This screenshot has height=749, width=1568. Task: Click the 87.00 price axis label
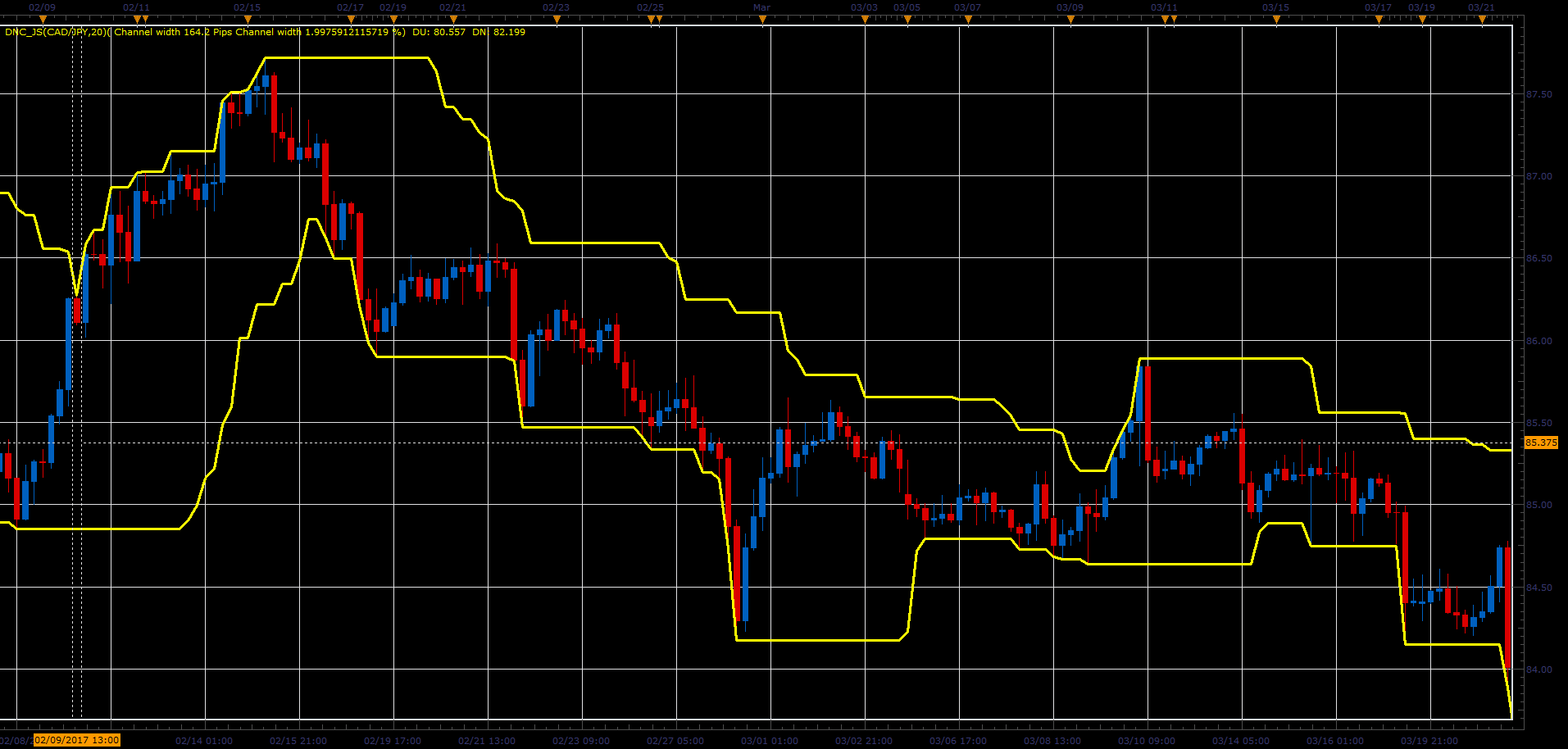[1538, 176]
